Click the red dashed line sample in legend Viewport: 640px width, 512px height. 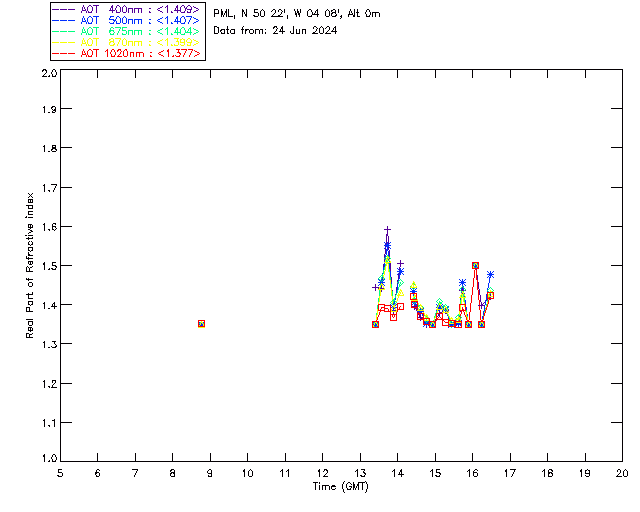(x=64, y=53)
